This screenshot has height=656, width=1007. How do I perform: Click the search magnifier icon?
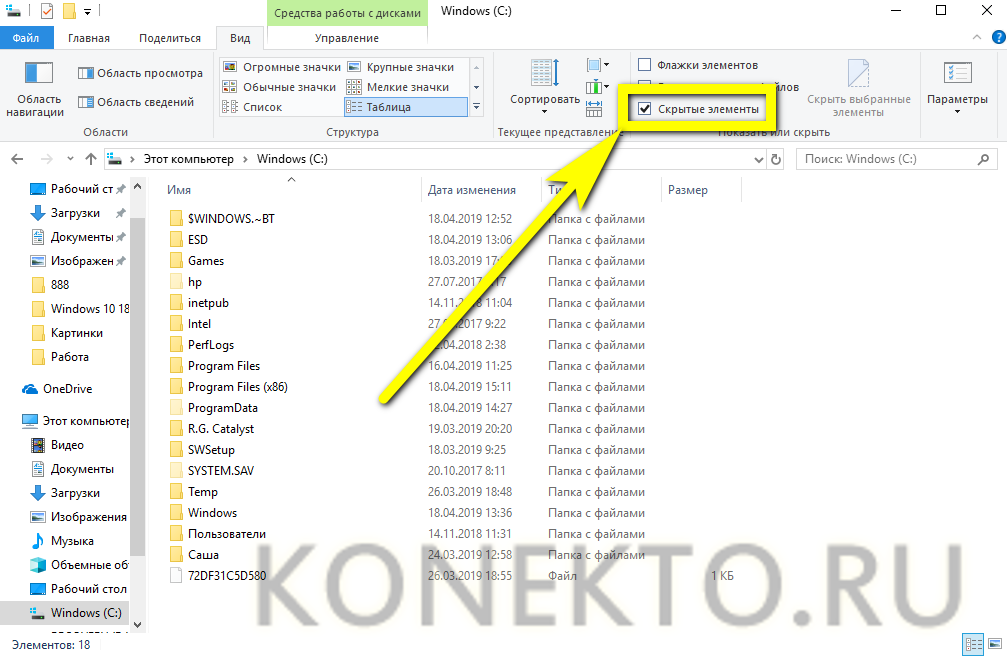(983, 159)
